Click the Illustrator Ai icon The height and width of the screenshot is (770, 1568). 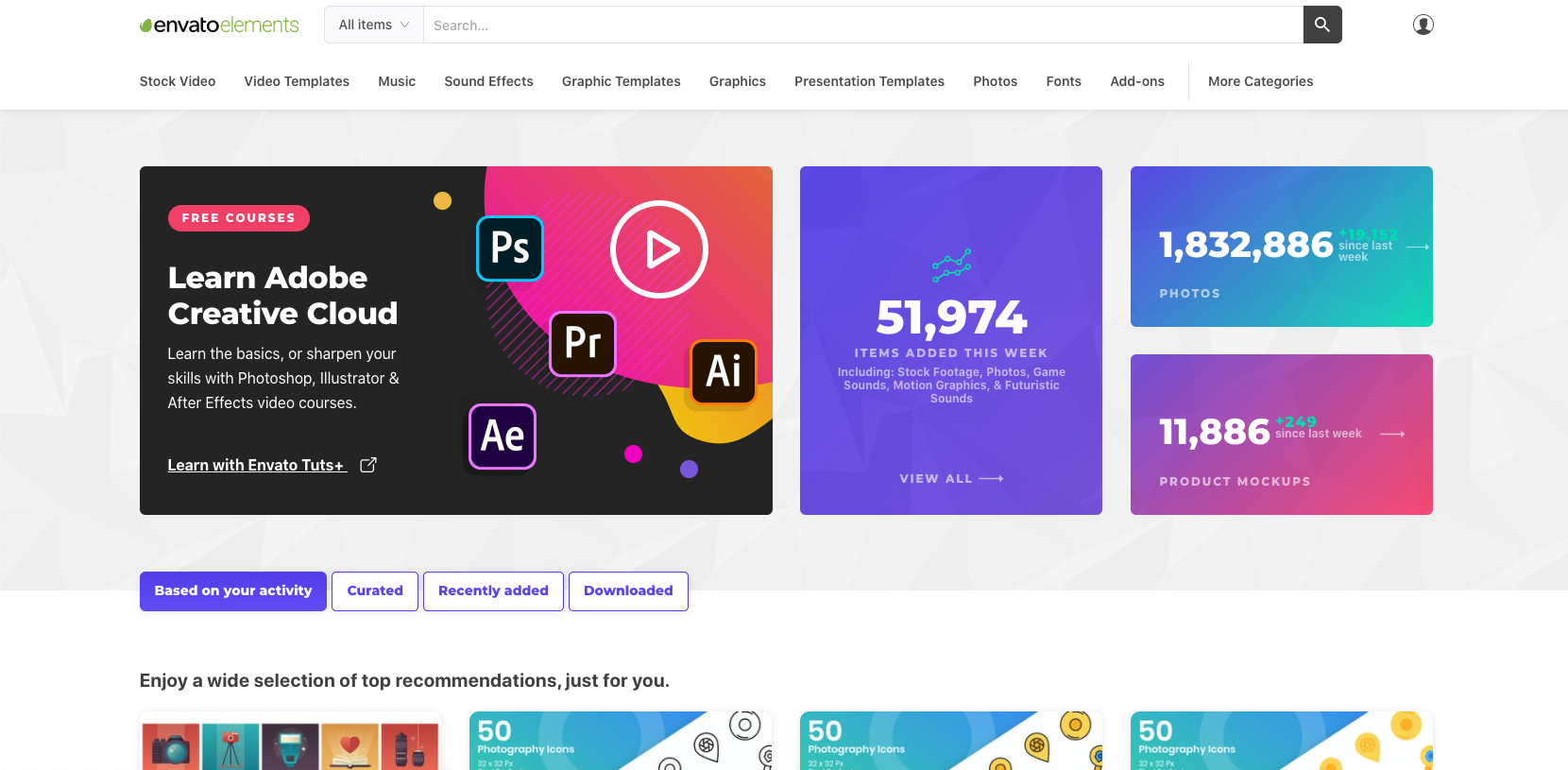coord(724,371)
